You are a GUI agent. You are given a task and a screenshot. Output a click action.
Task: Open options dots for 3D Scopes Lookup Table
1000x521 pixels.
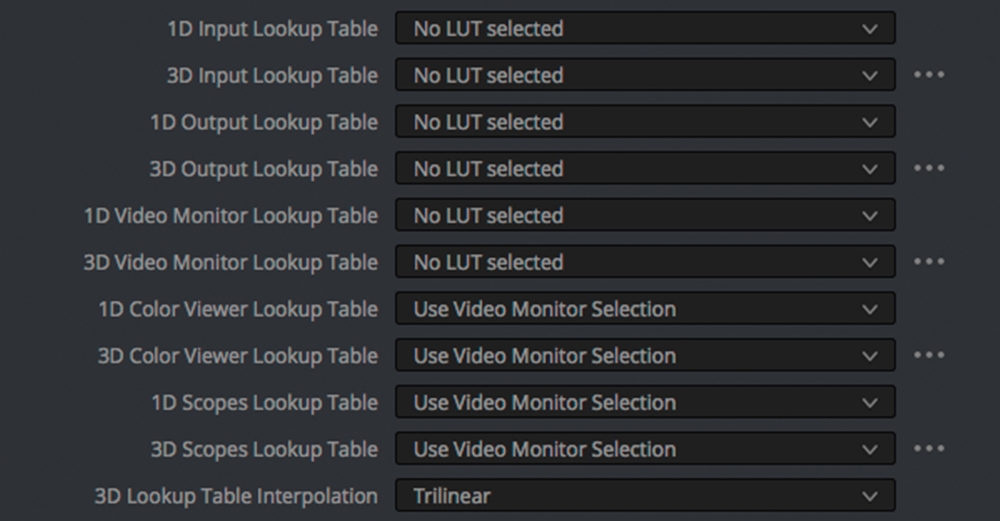929,449
